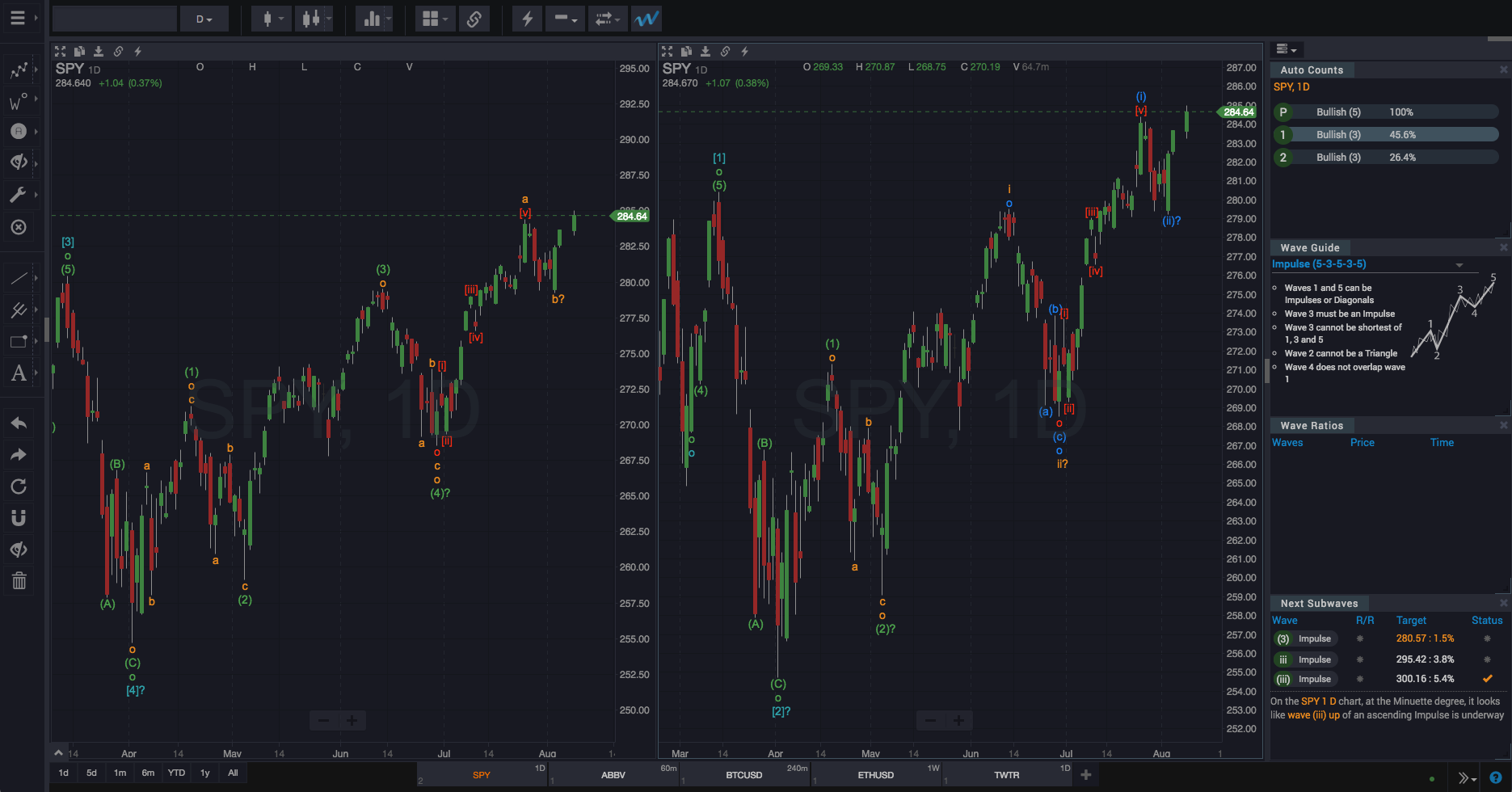The height and width of the screenshot is (792, 1512).
Task: Set range to YTD
Action: pyautogui.click(x=176, y=773)
